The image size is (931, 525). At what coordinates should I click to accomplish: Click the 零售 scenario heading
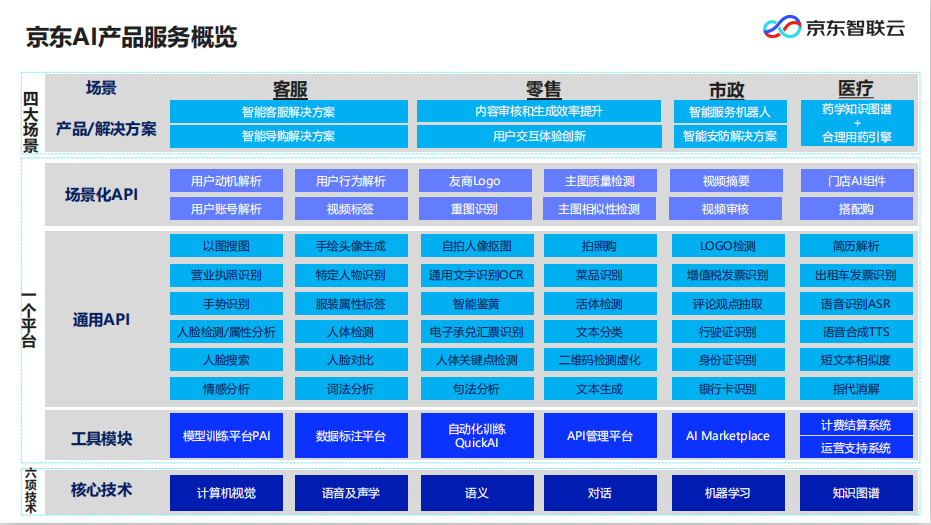543,89
